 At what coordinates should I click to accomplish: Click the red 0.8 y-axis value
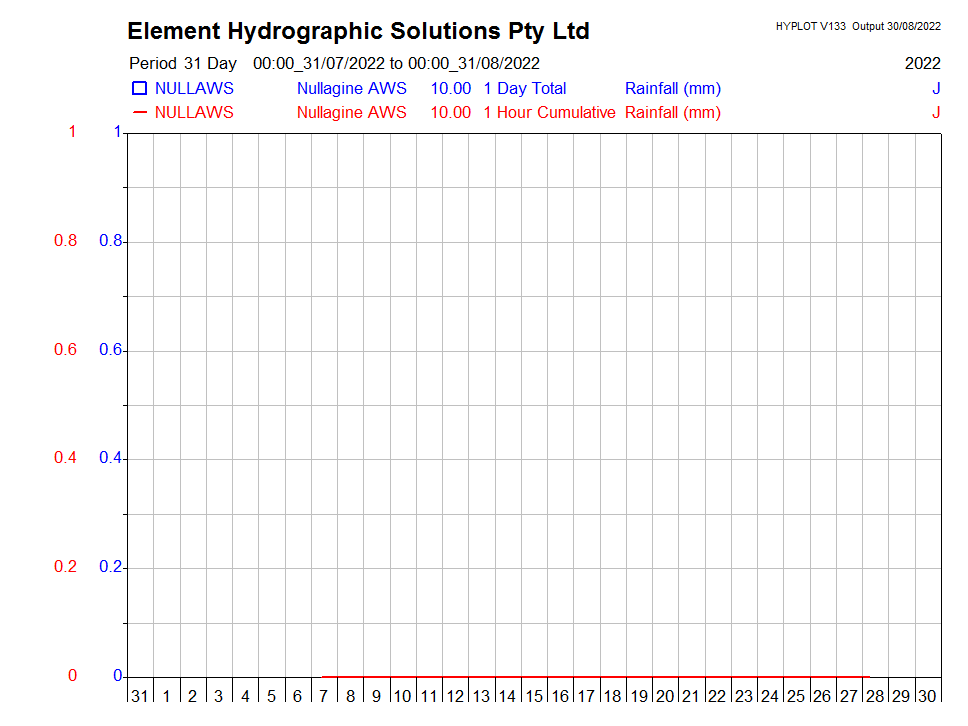(64, 241)
